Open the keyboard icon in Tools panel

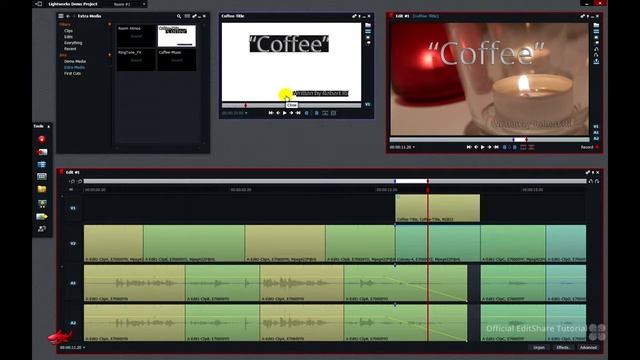[42, 177]
